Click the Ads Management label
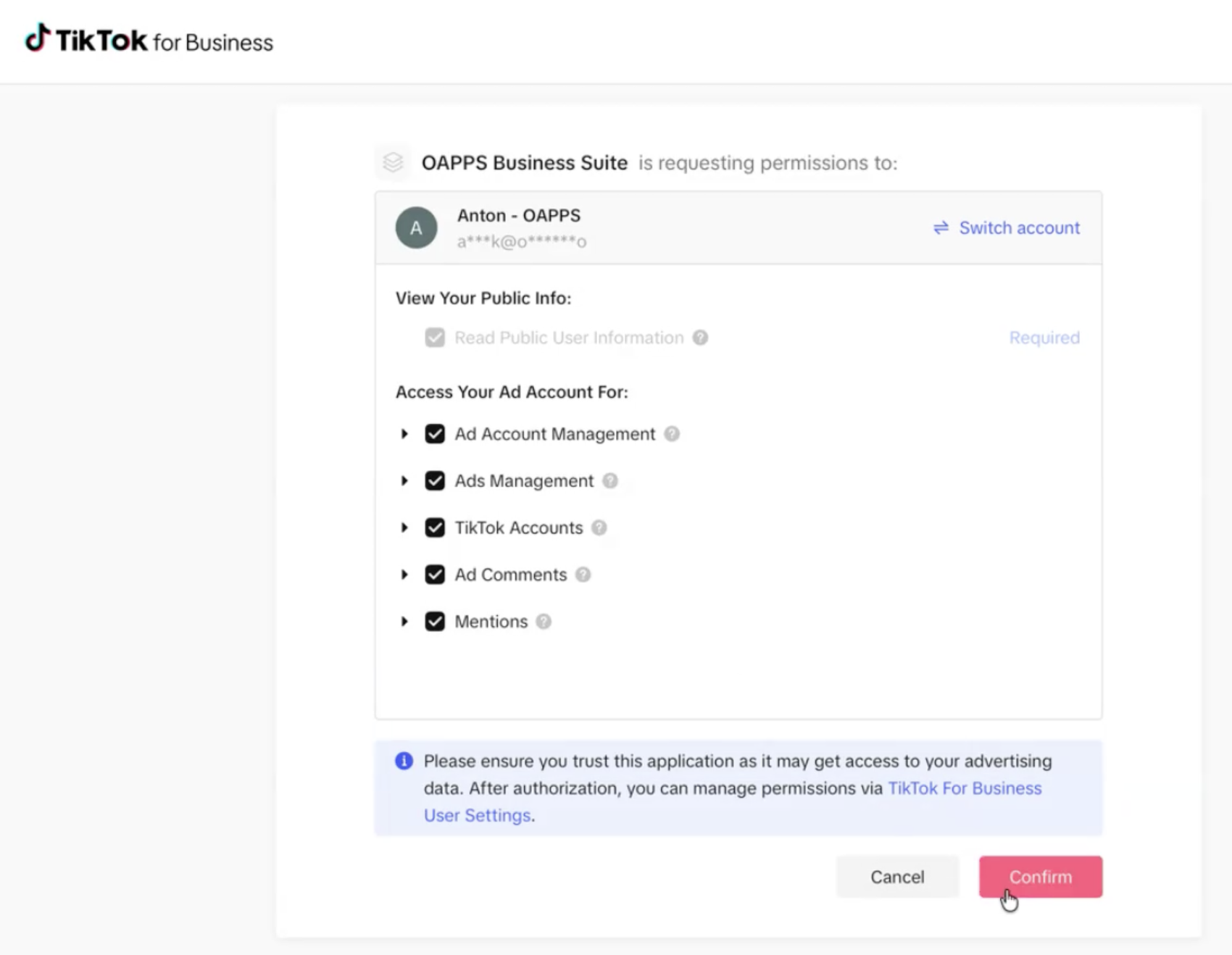This screenshot has width=1232, height=955. 524,481
